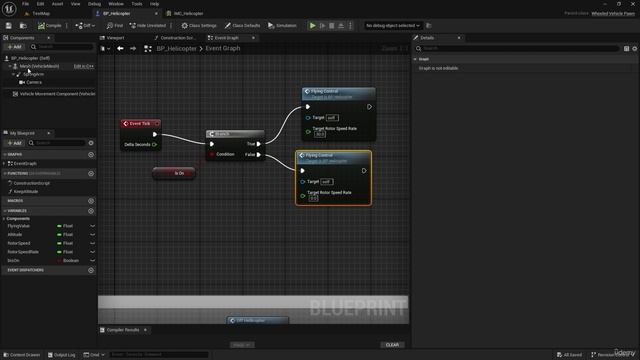Image resolution: width=640 pixels, height=360 pixels.
Task: Open the Window menu
Action: (116, 4)
